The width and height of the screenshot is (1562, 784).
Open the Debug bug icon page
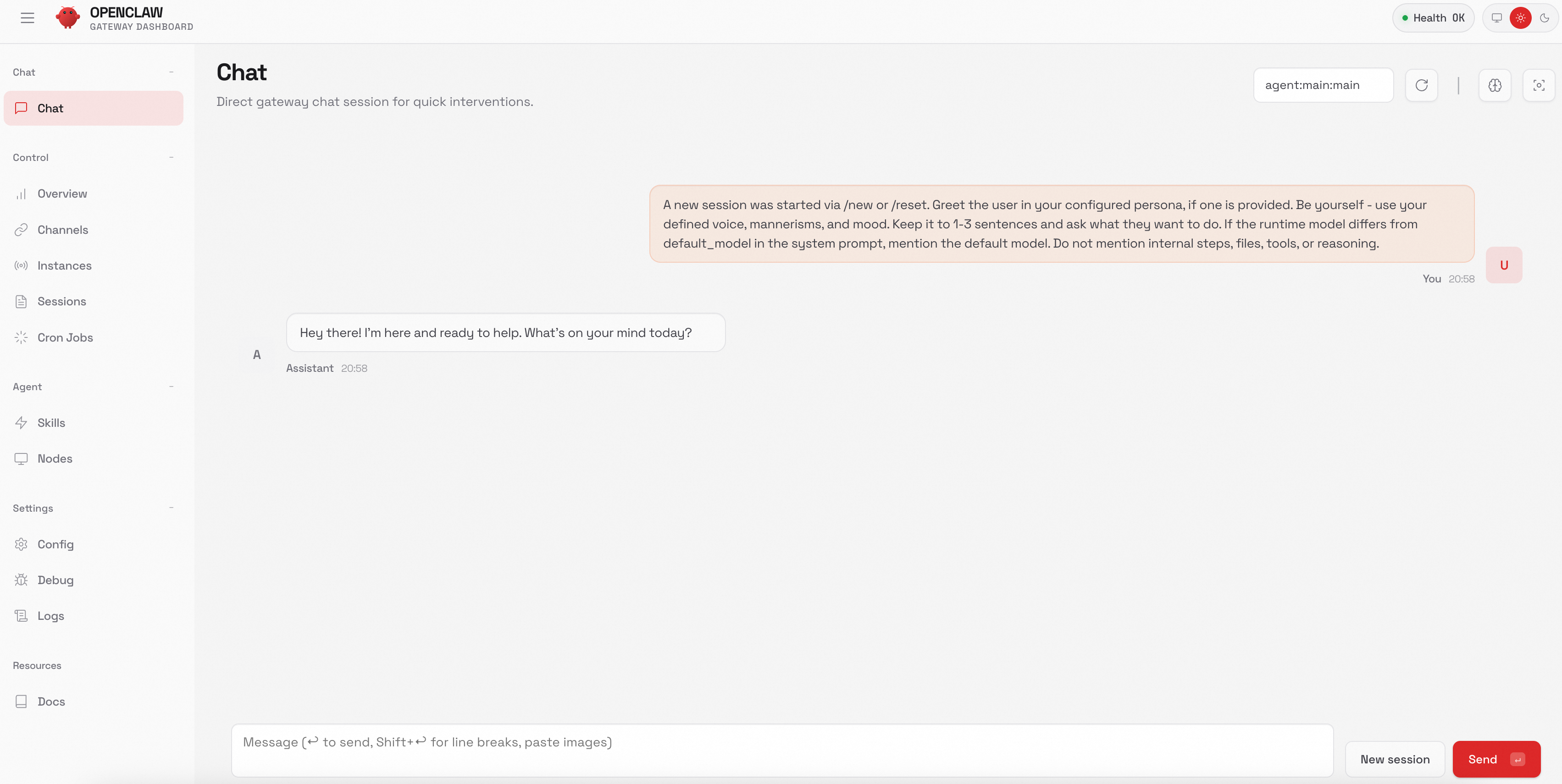click(55, 580)
